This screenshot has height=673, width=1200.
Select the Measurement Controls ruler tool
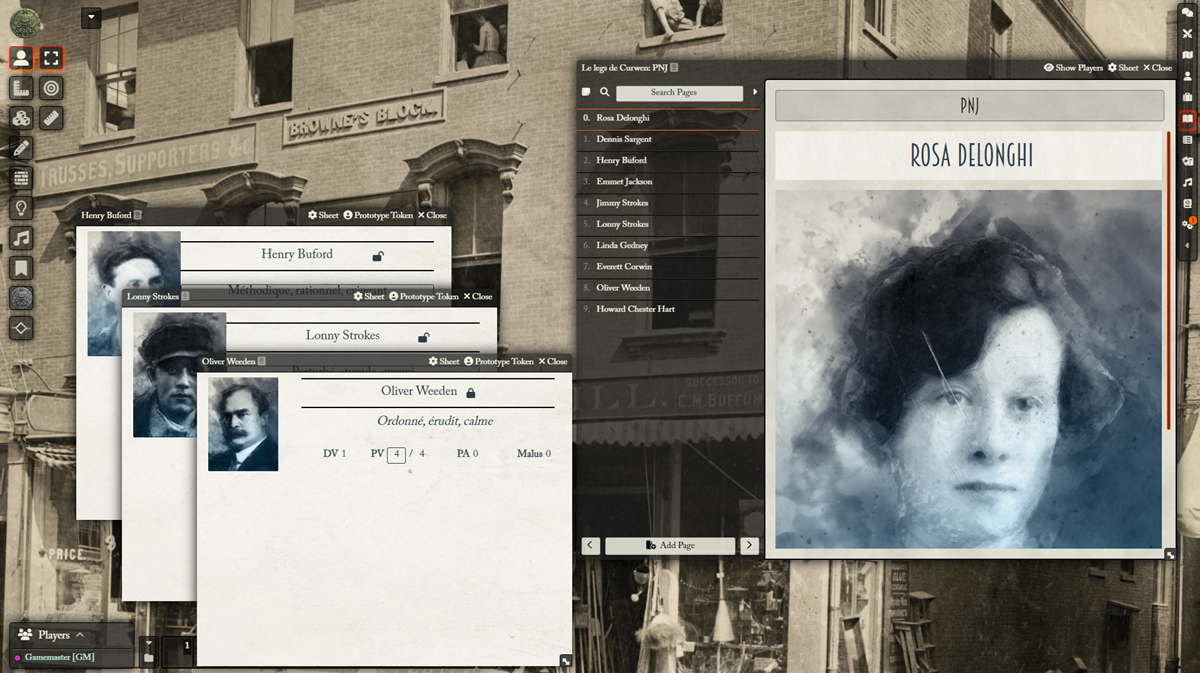click(x=53, y=118)
